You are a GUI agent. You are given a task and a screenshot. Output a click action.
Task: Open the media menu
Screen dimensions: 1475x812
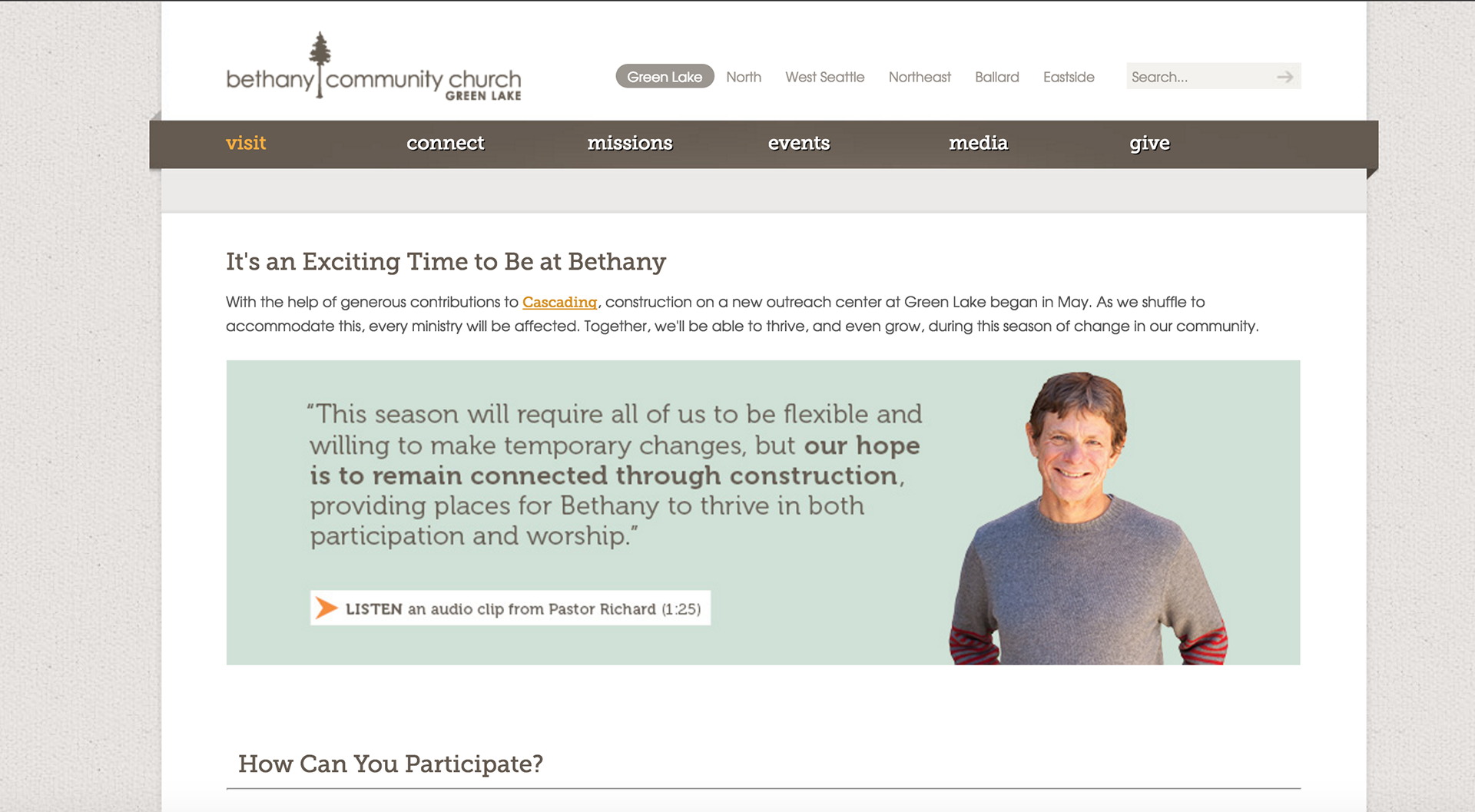(x=978, y=143)
